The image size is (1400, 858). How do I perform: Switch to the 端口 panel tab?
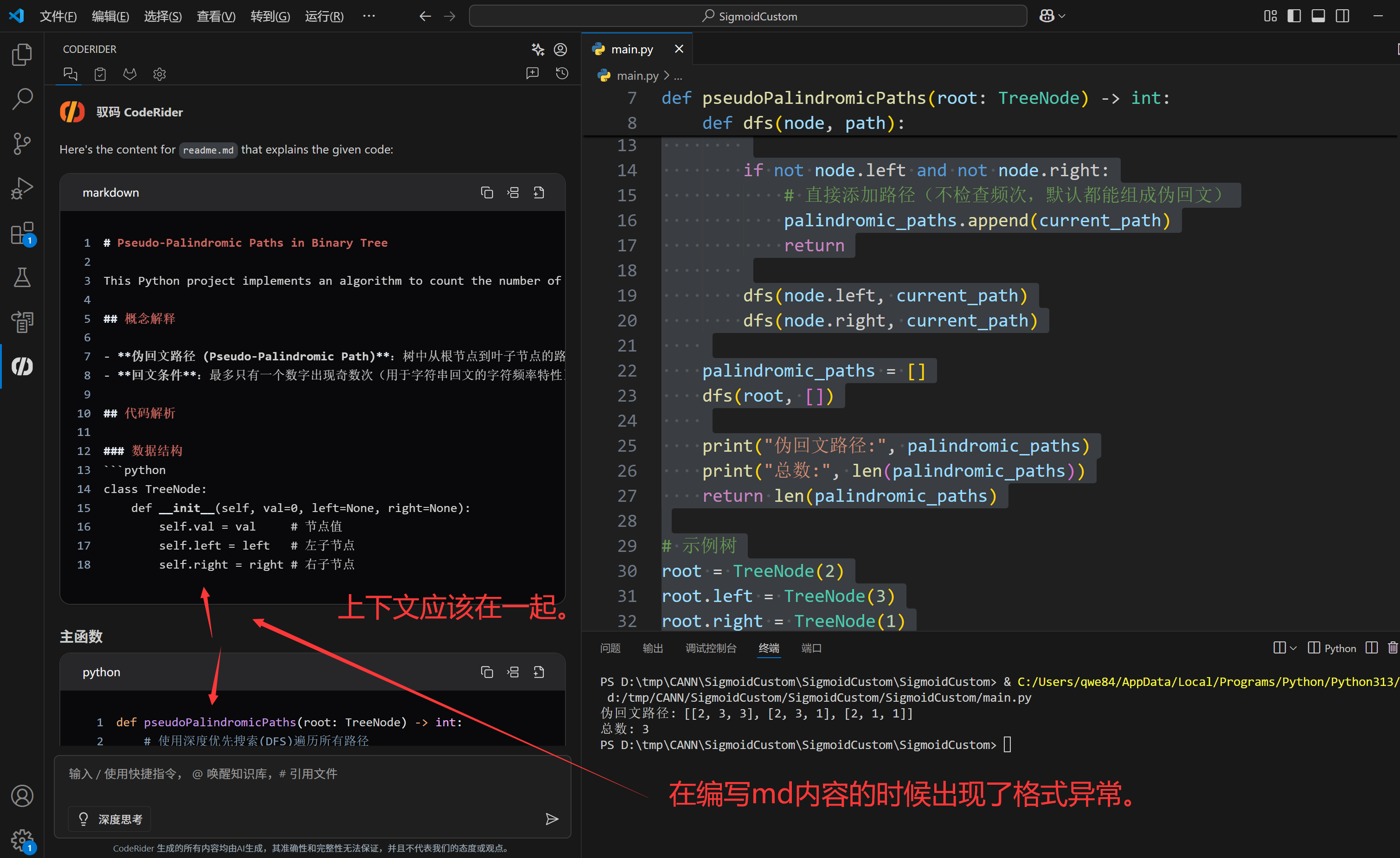coord(811,648)
